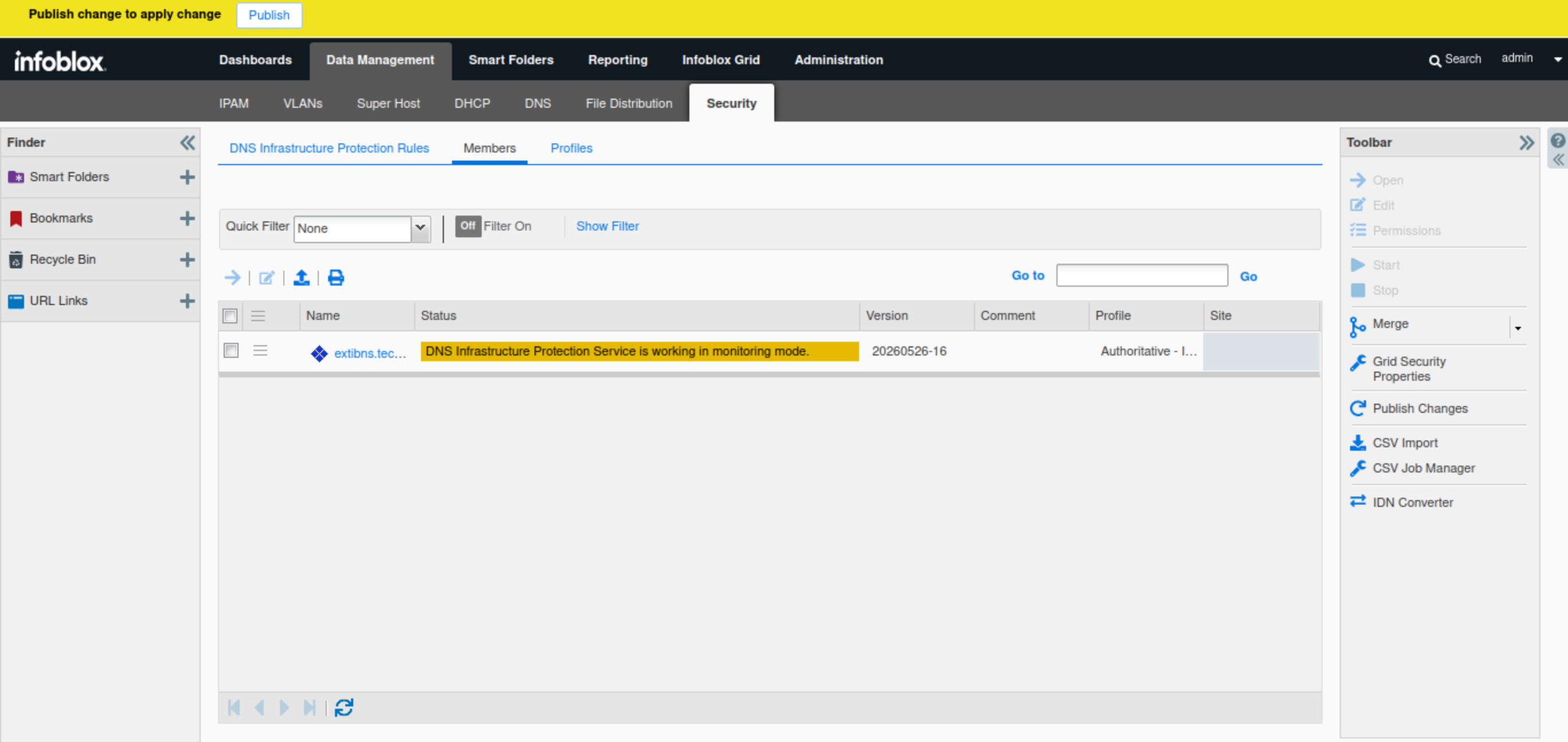The width and height of the screenshot is (1568, 742).
Task: Open the Recycle Bin finder section
Action: tap(63, 260)
